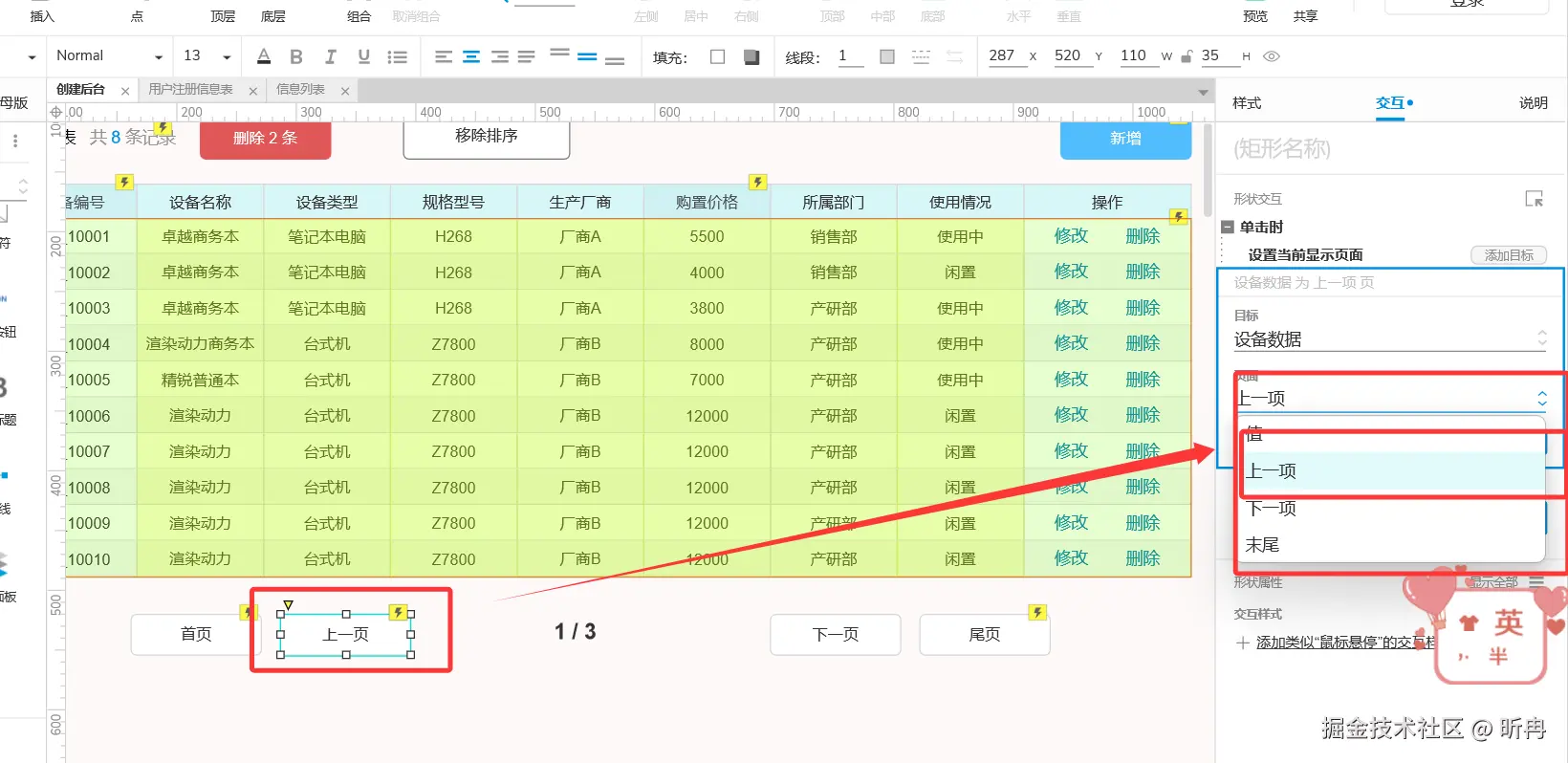Select 上一项 in the dropdown list
The width and height of the screenshot is (1568, 763).
pyautogui.click(x=1392, y=471)
